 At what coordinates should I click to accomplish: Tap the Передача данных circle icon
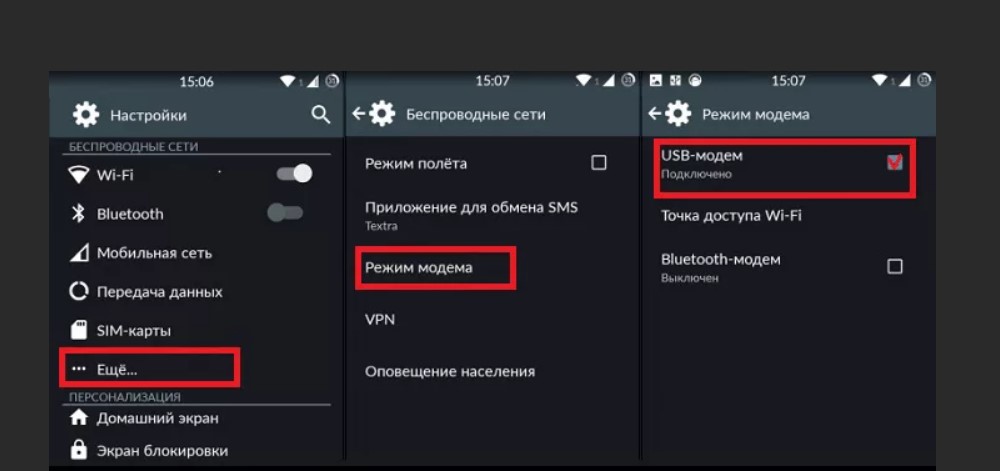[78, 292]
